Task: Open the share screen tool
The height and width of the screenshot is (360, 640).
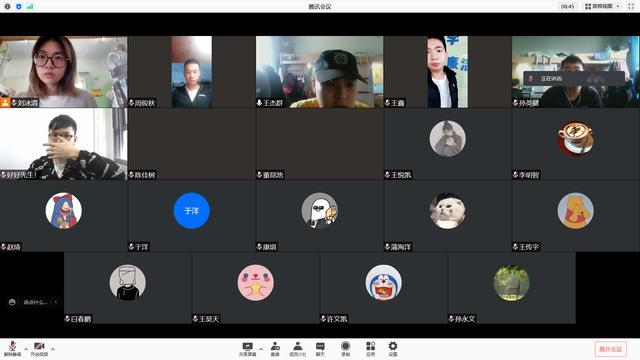Action: tap(247, 349)
